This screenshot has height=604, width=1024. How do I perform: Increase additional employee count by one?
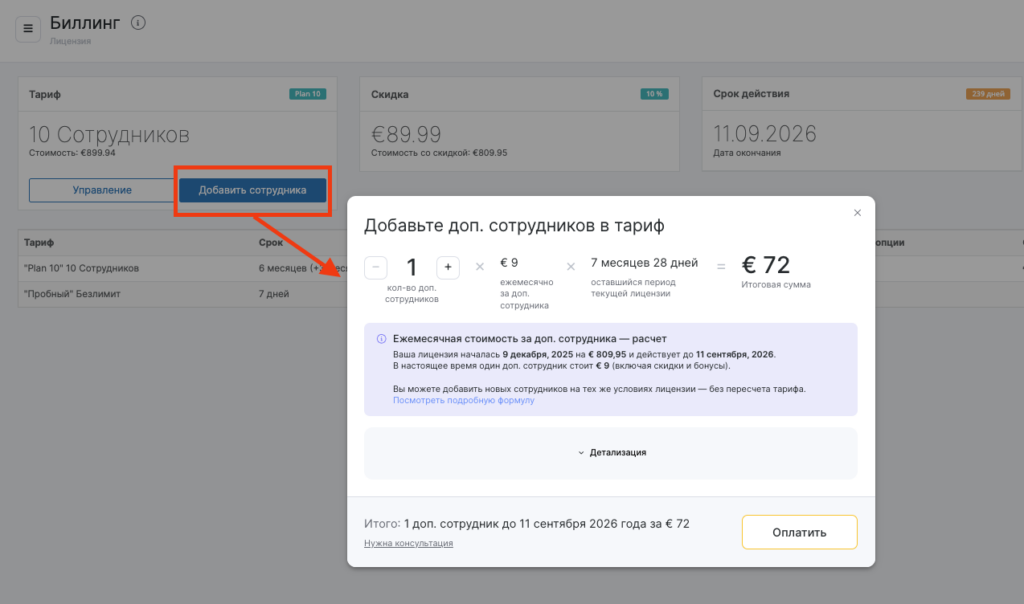point(447,267)
